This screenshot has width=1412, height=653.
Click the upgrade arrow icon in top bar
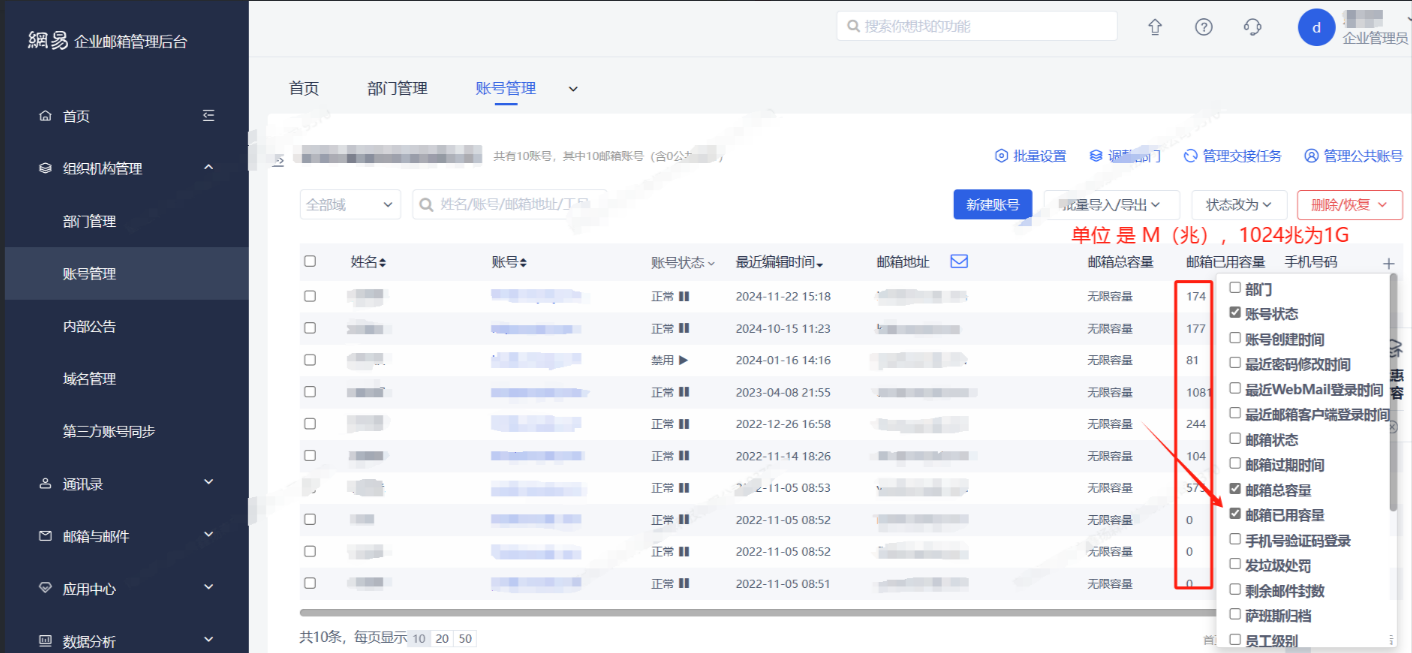click(1155, 27)
